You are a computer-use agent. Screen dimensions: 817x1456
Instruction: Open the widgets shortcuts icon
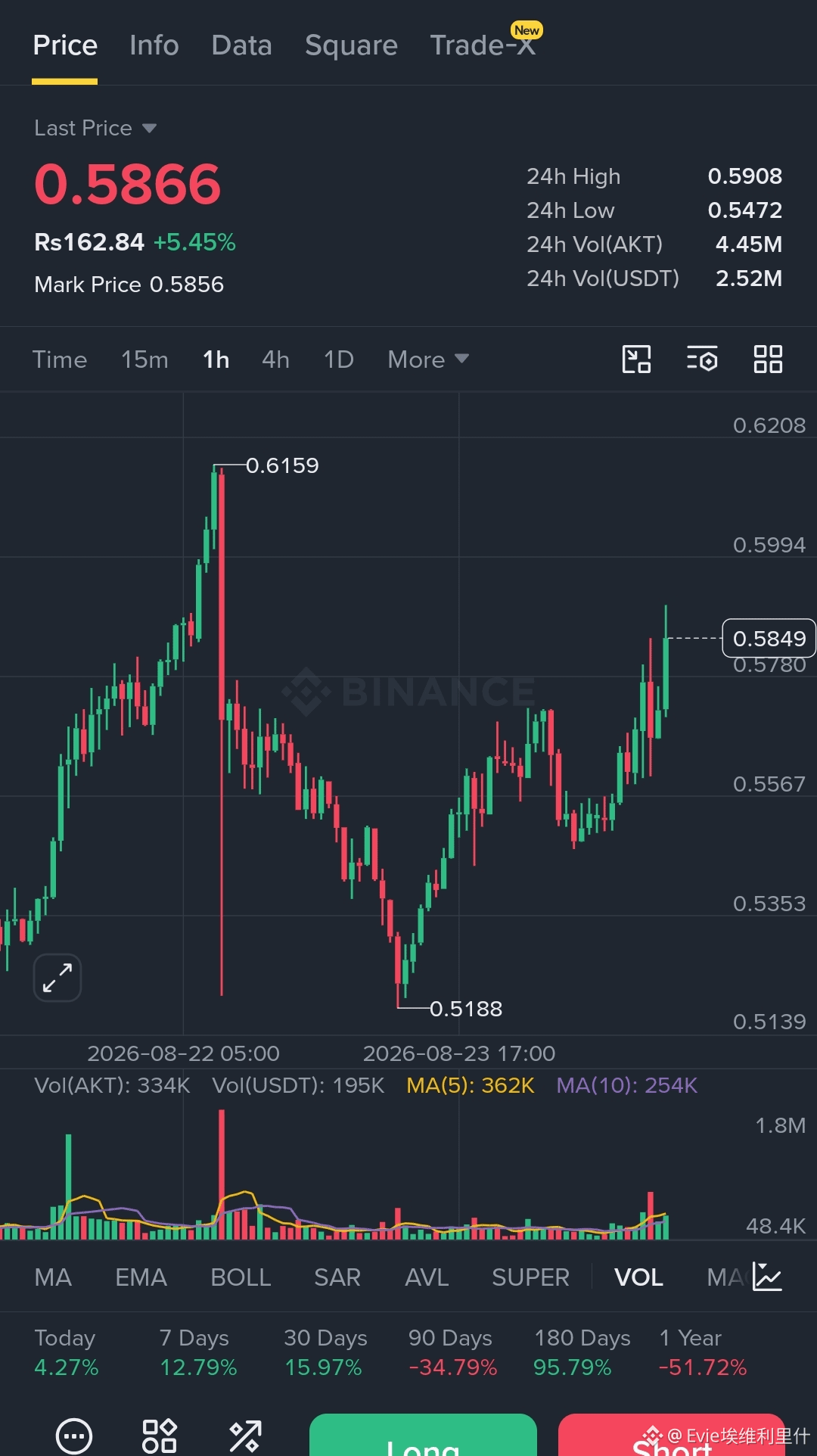click(x=160, y=1436)
